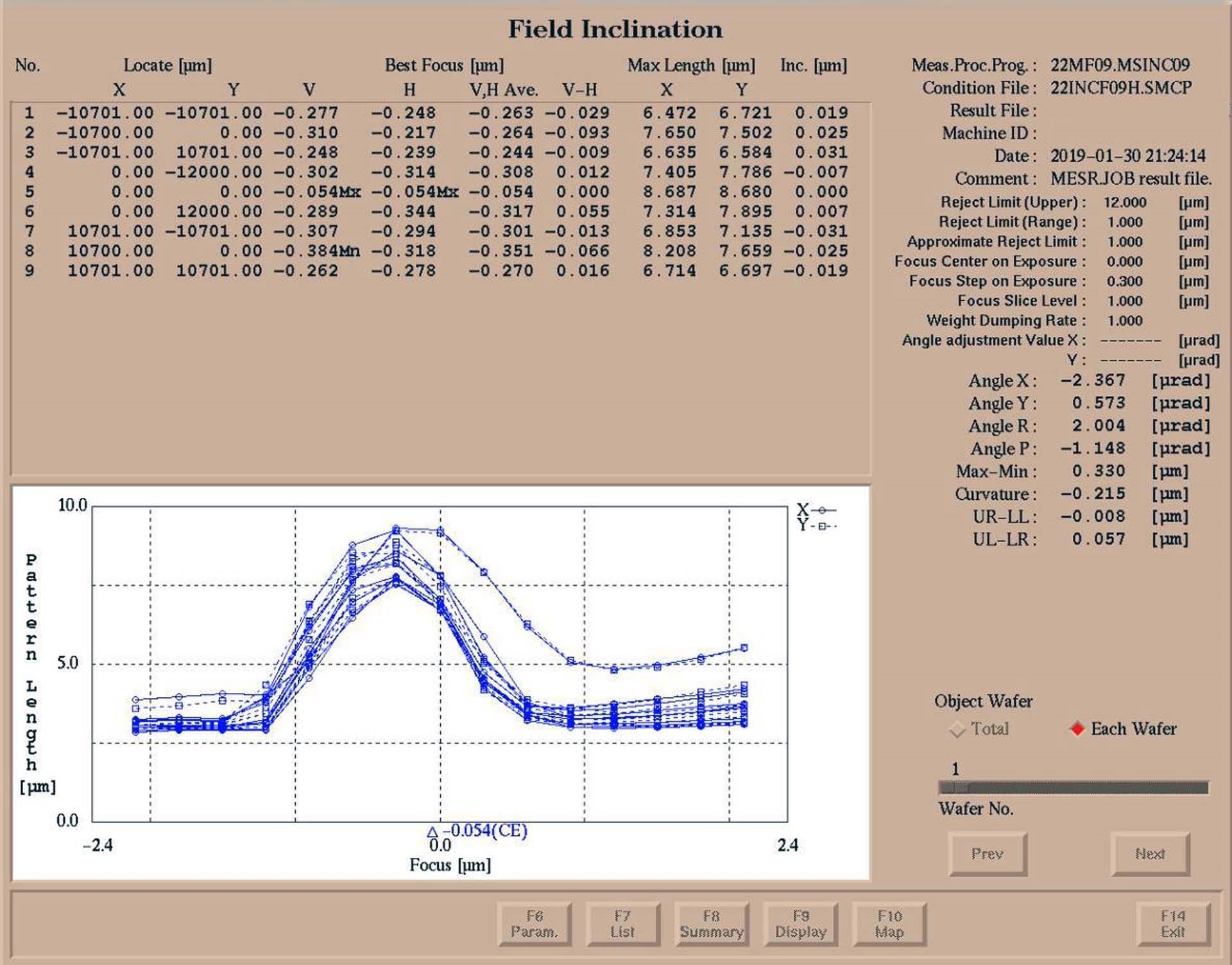1232x965 pixels.
Task: Click the Wafer No. slider bar
Action: [1074, 787]
